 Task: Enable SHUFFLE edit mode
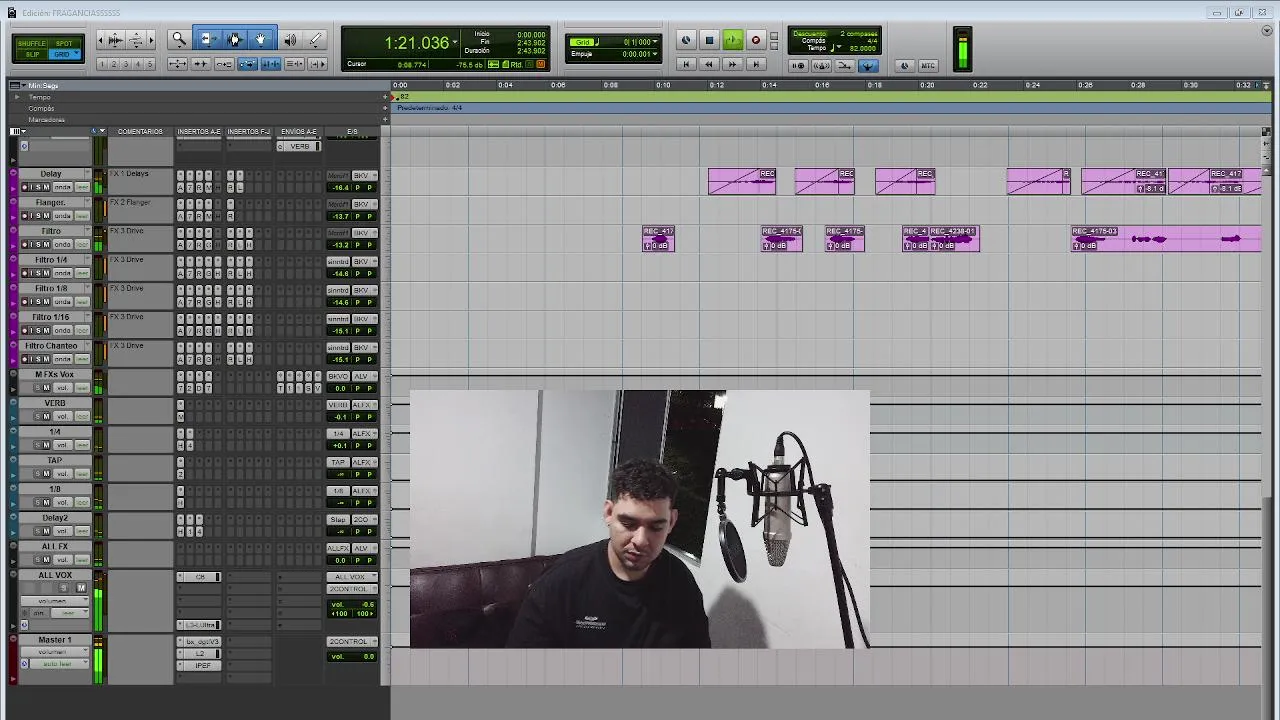pos(32,44)
